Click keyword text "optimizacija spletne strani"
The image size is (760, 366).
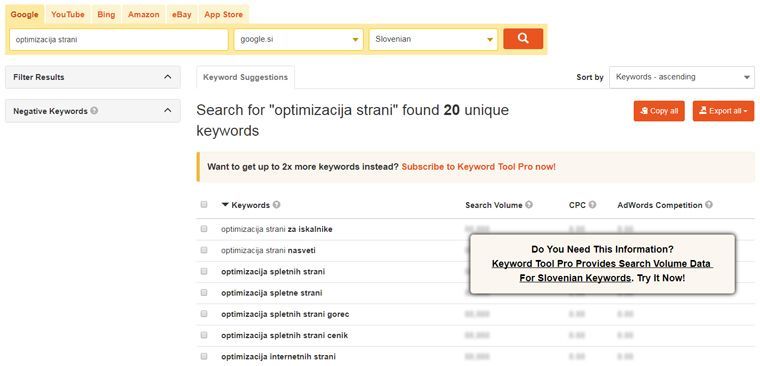(x=271, y=293)
